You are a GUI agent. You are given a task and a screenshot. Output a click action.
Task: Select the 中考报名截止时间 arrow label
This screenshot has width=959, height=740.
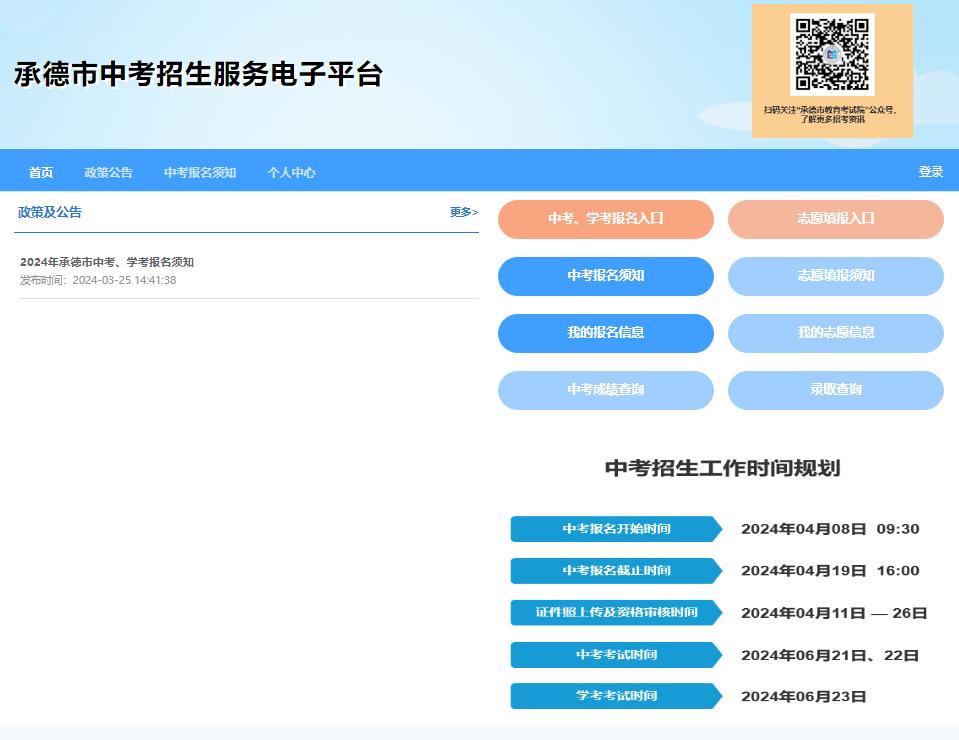coord(615,571)
